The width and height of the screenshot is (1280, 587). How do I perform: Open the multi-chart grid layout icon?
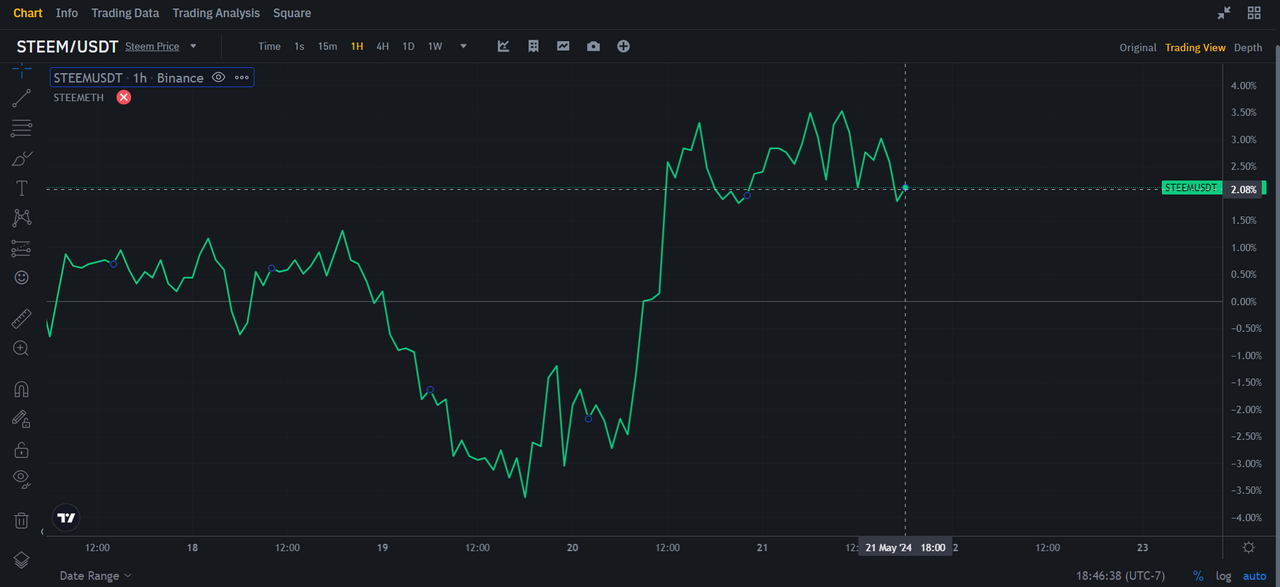(1254, 13)
